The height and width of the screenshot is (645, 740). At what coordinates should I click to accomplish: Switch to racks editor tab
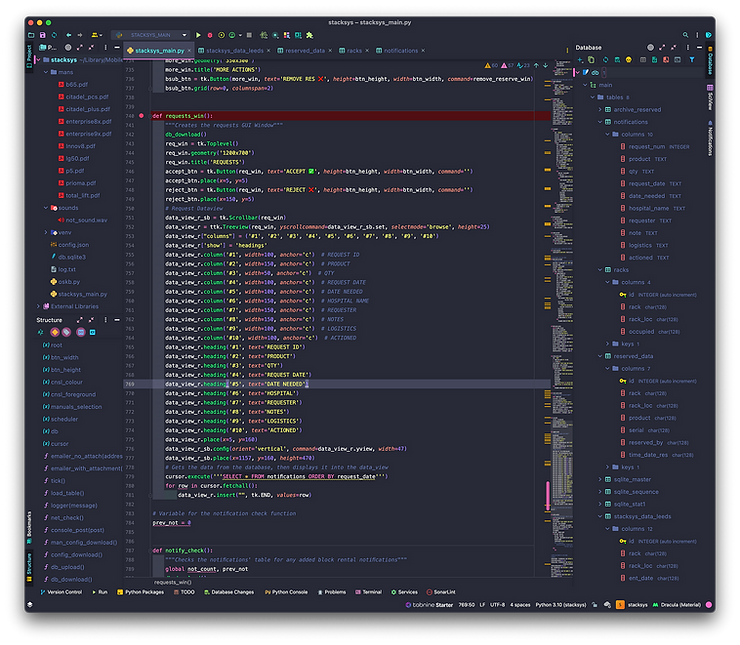click(x=354, y=50)
